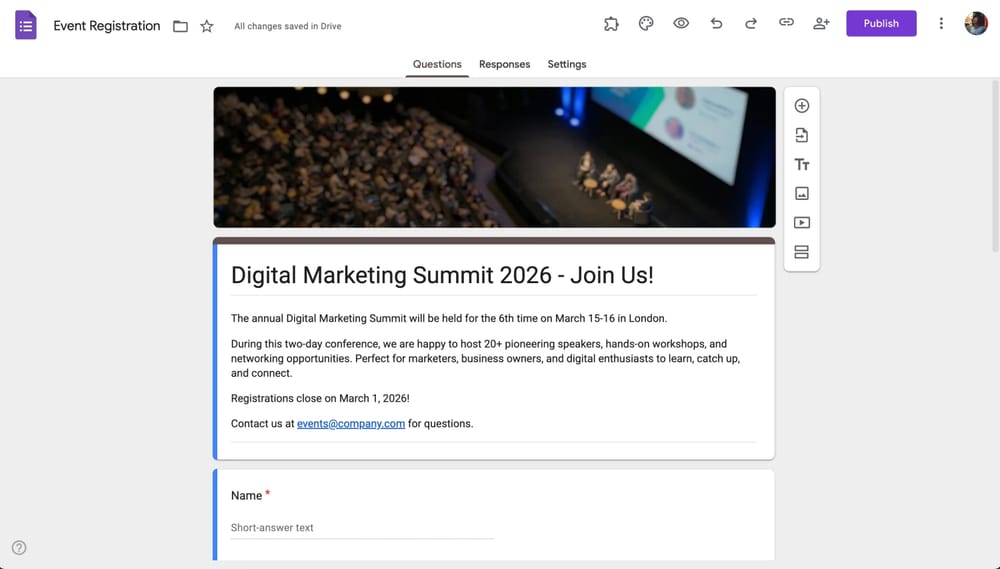This screenshot has width=1000, height=569.
Task: Switch to the Responses tab
Action: [x=504, y=64]
